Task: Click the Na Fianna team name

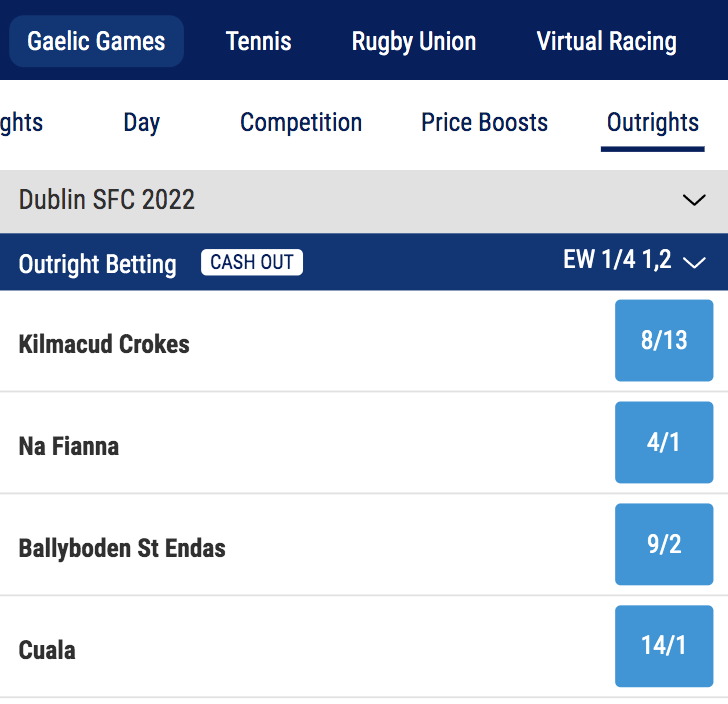Action: [69, 446]
